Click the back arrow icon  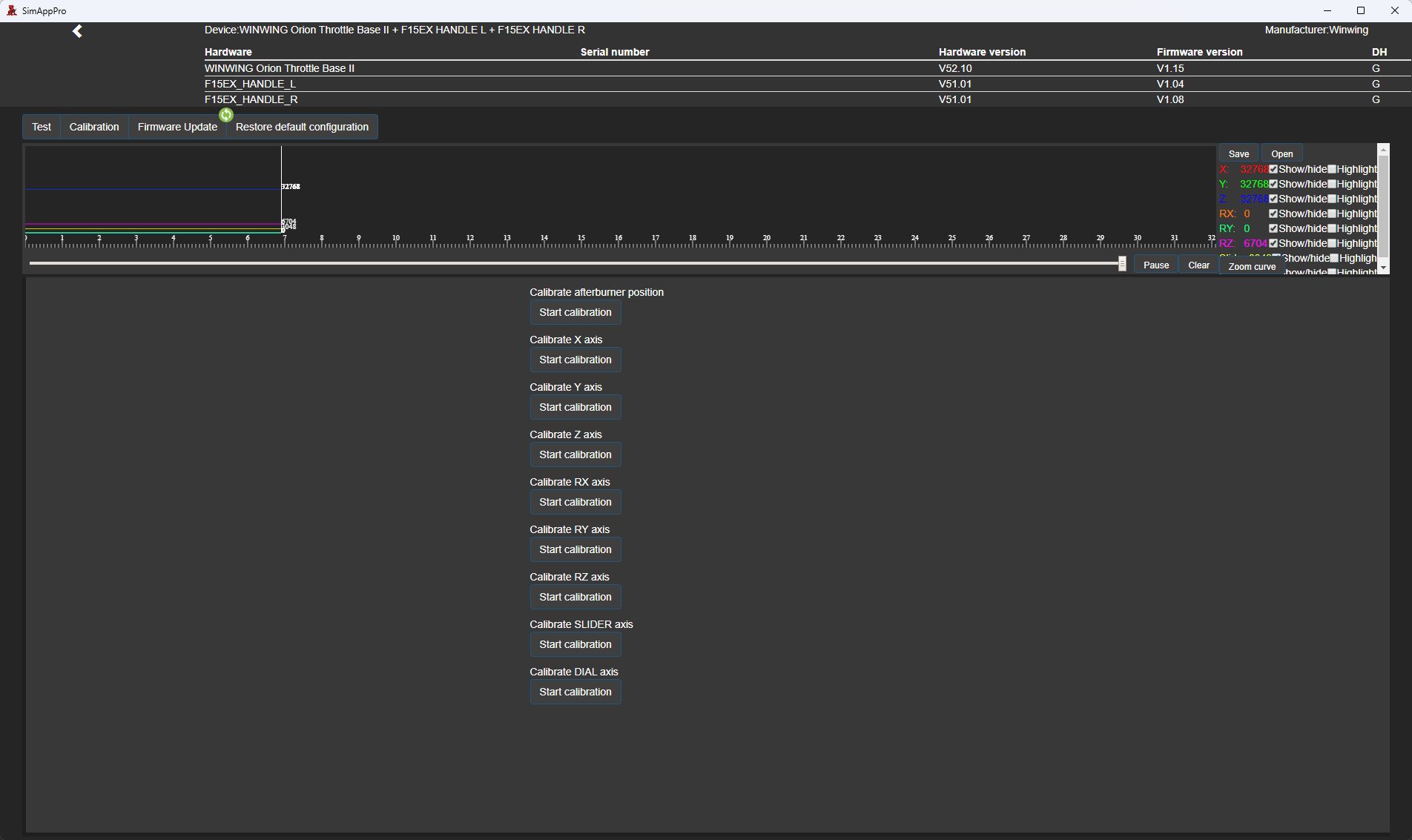(x=77, y=31)
